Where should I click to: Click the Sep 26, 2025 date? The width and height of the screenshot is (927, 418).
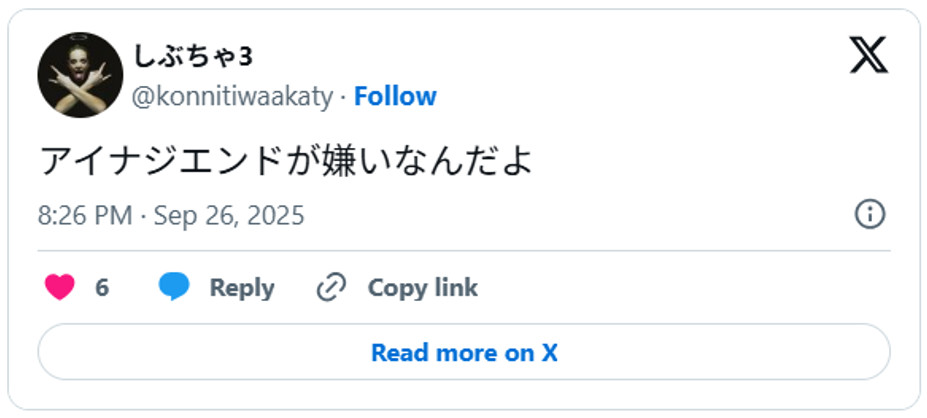(228, 216)
